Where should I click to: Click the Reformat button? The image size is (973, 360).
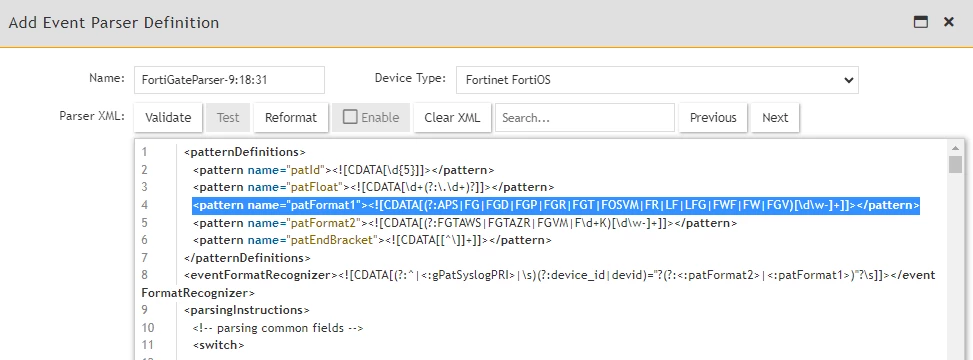pyautogui.click(x=290, y=117)
